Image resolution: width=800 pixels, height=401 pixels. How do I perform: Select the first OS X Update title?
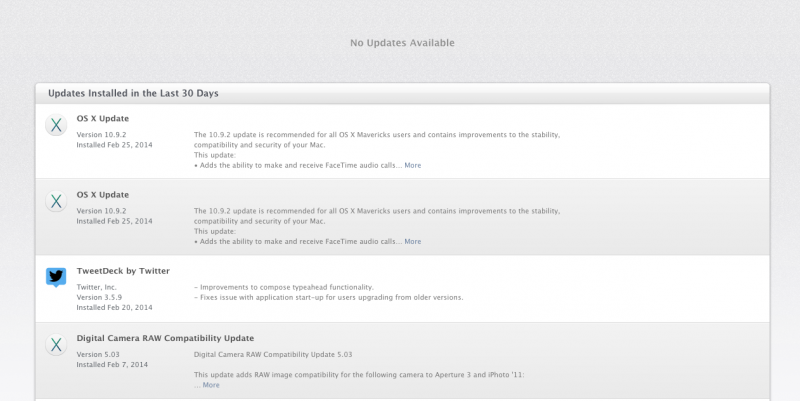tap(103, 118)
